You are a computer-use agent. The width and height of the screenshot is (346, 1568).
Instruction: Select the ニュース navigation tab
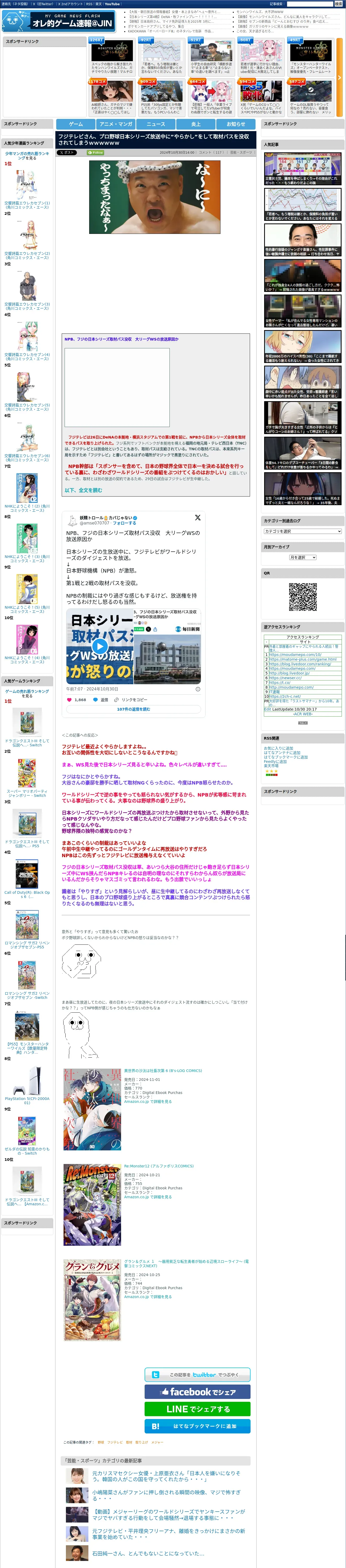pos(156,124)
